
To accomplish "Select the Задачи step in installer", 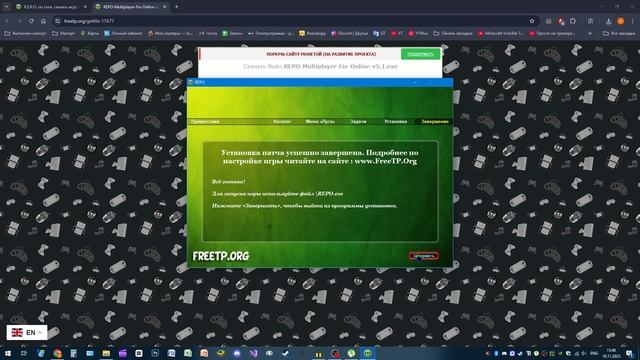I will click(358, 122).
